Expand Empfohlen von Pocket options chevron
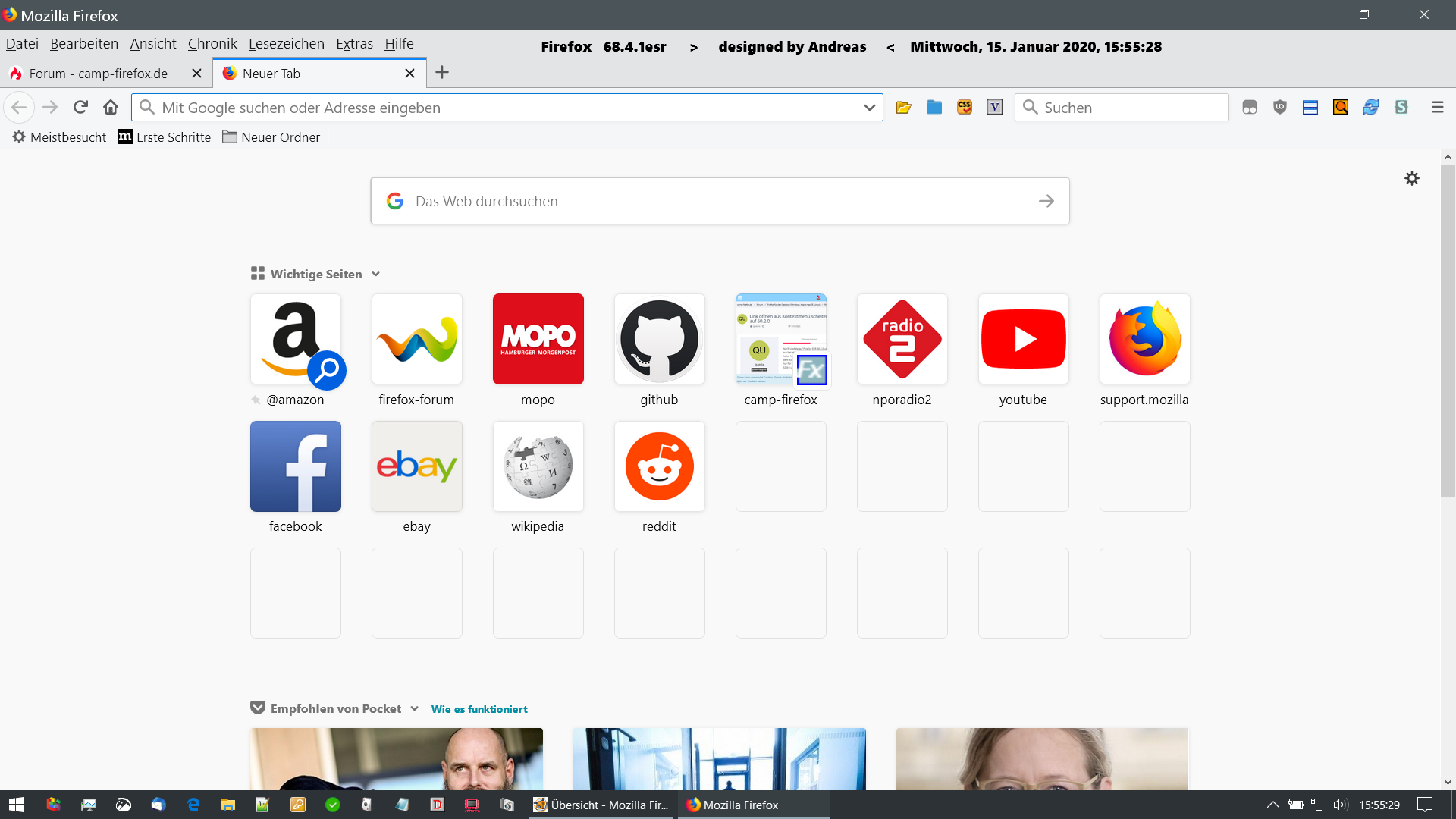The width and height of the screenshot is (1456, 819). coord(414,708)
